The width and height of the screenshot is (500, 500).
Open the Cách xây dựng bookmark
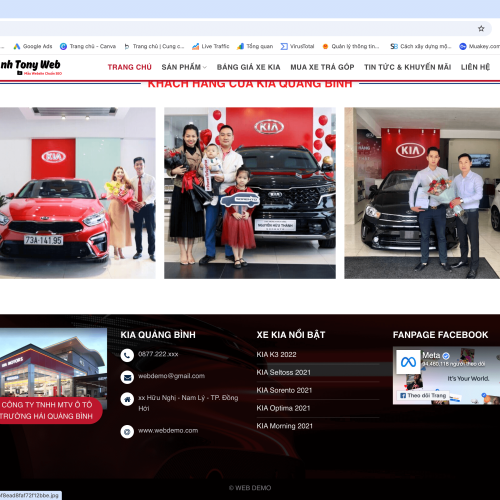coord(421,46)
